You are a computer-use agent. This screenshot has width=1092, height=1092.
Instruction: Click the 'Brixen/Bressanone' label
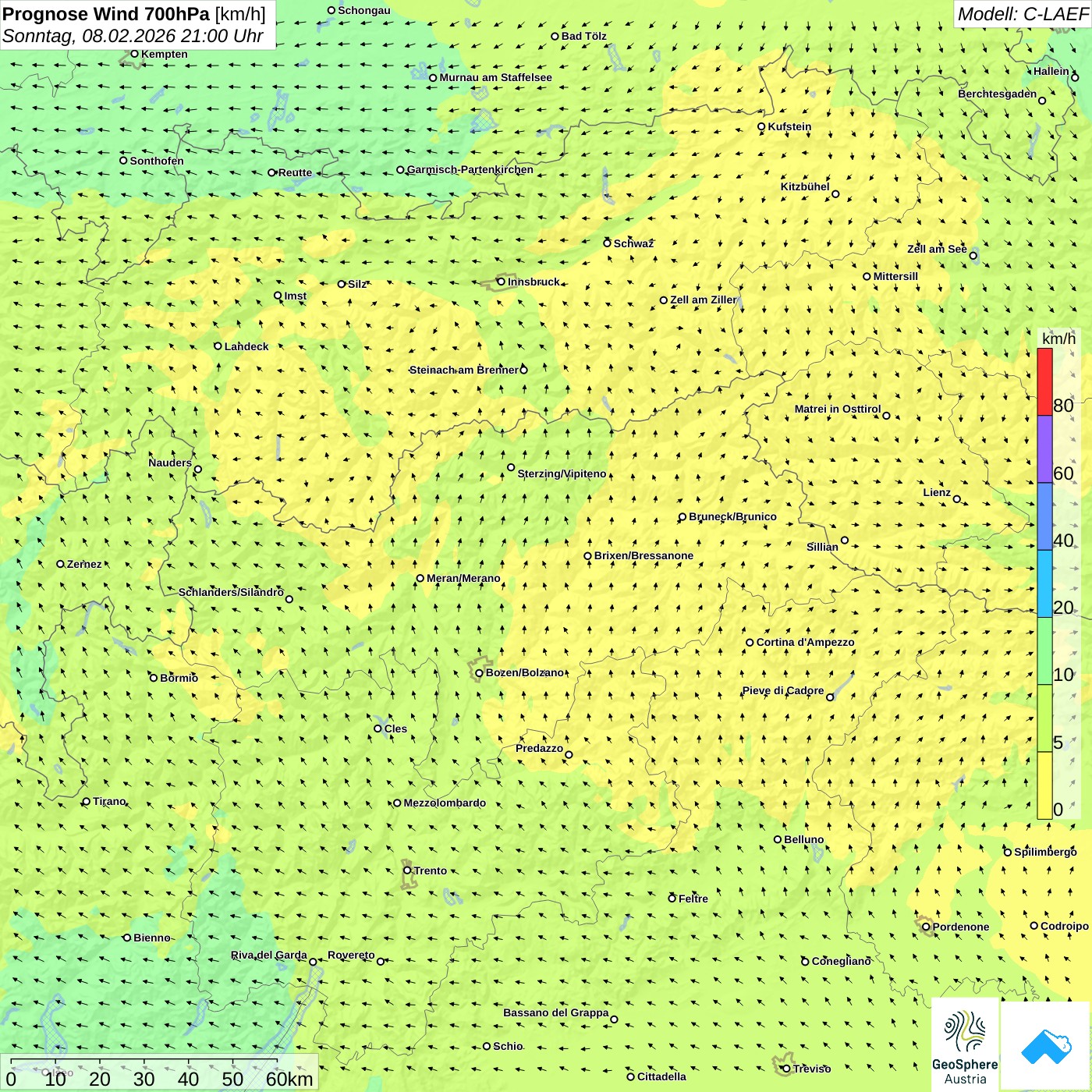click(x=643, y=555)
